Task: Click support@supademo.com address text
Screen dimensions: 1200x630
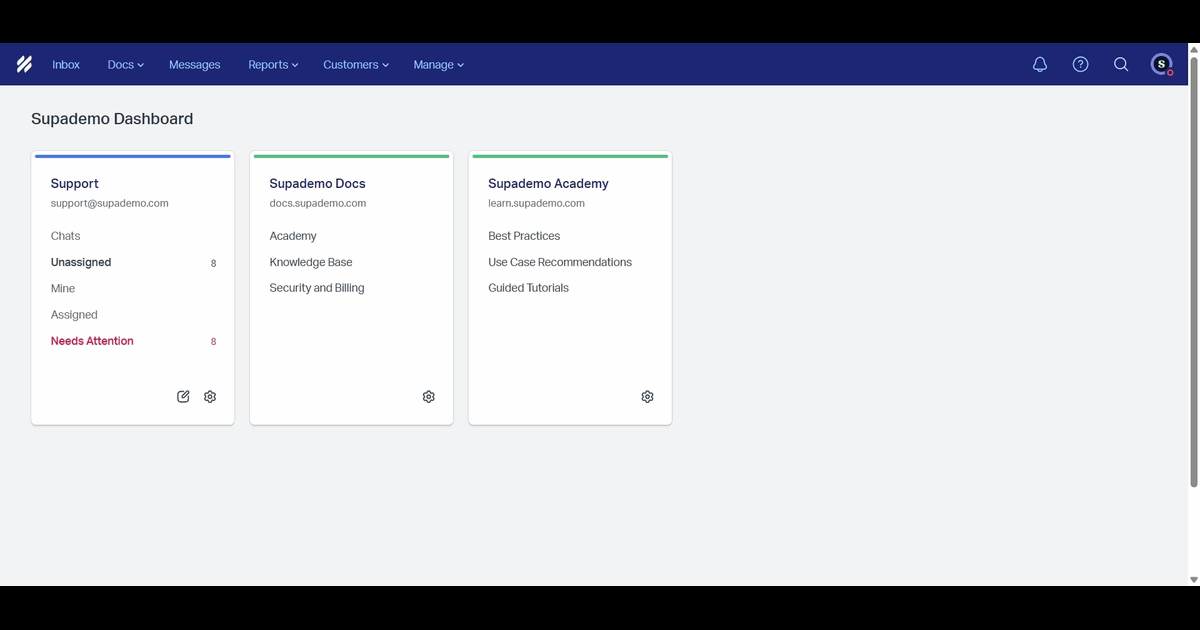Action: click(110, 203)
